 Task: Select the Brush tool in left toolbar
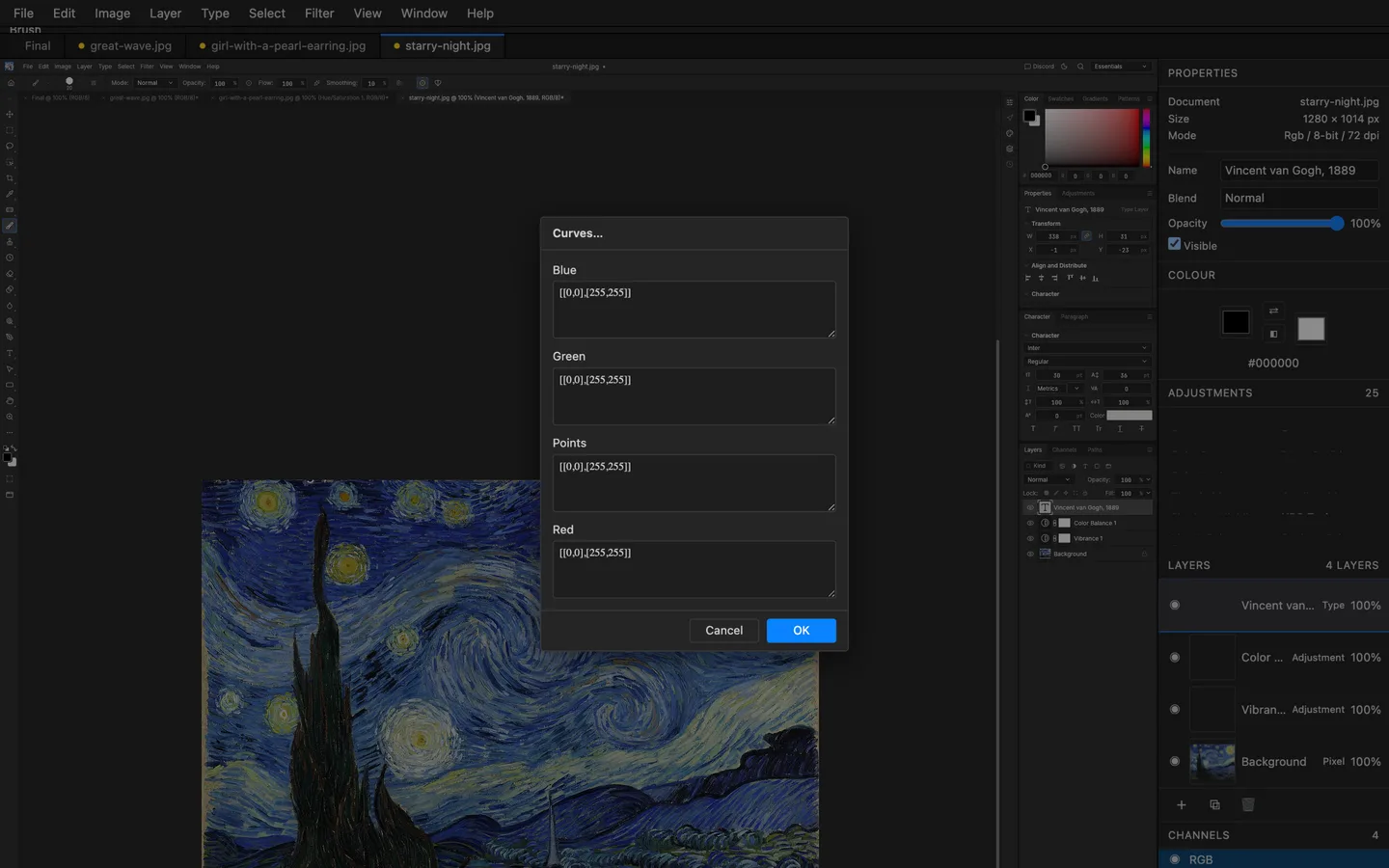tap(10, 226)
